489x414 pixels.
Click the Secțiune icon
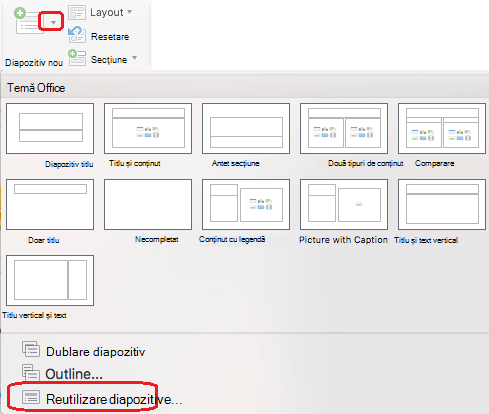coord(77,57)
